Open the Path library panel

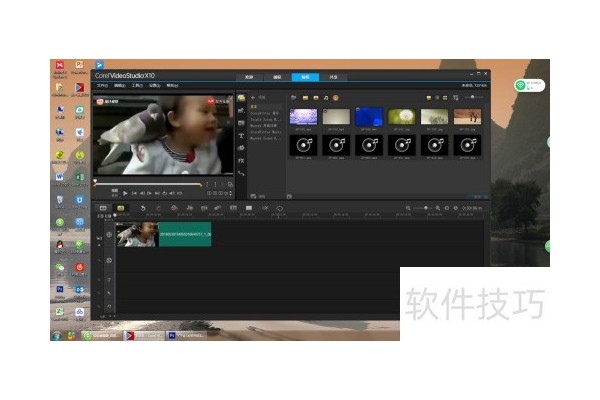click(241, 173)
